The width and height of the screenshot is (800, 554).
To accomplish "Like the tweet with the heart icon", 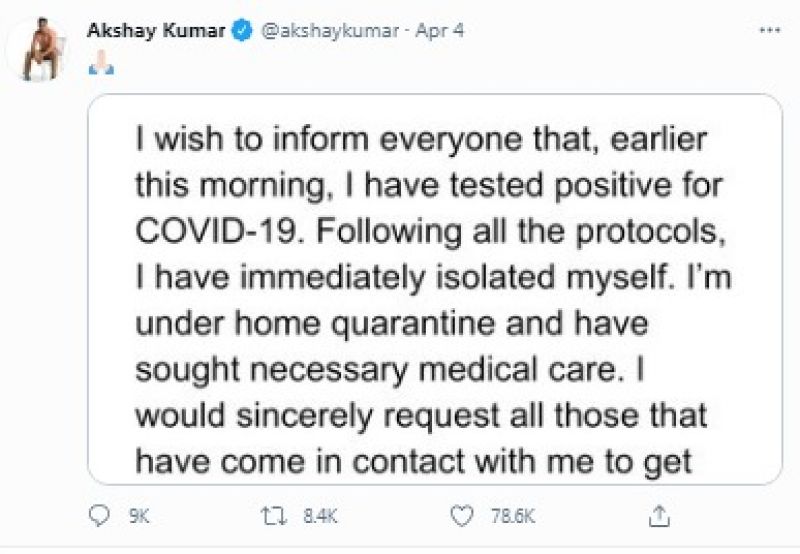I will [461, 517].
